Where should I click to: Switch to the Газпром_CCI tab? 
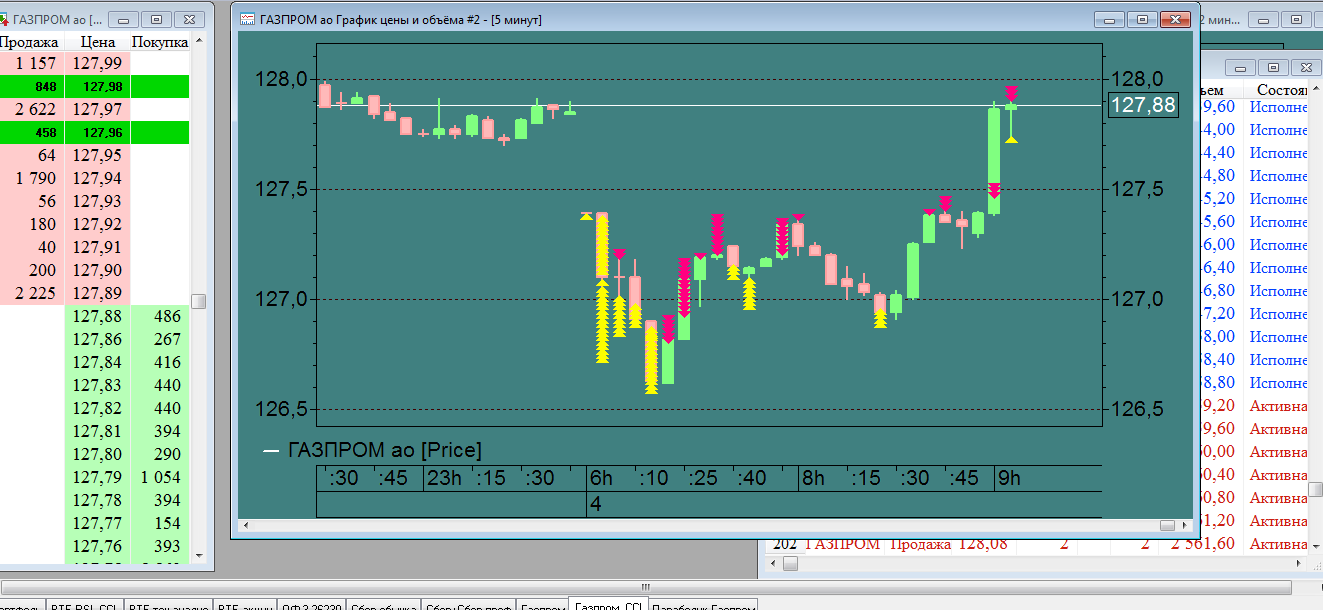(x=608, y=605)
